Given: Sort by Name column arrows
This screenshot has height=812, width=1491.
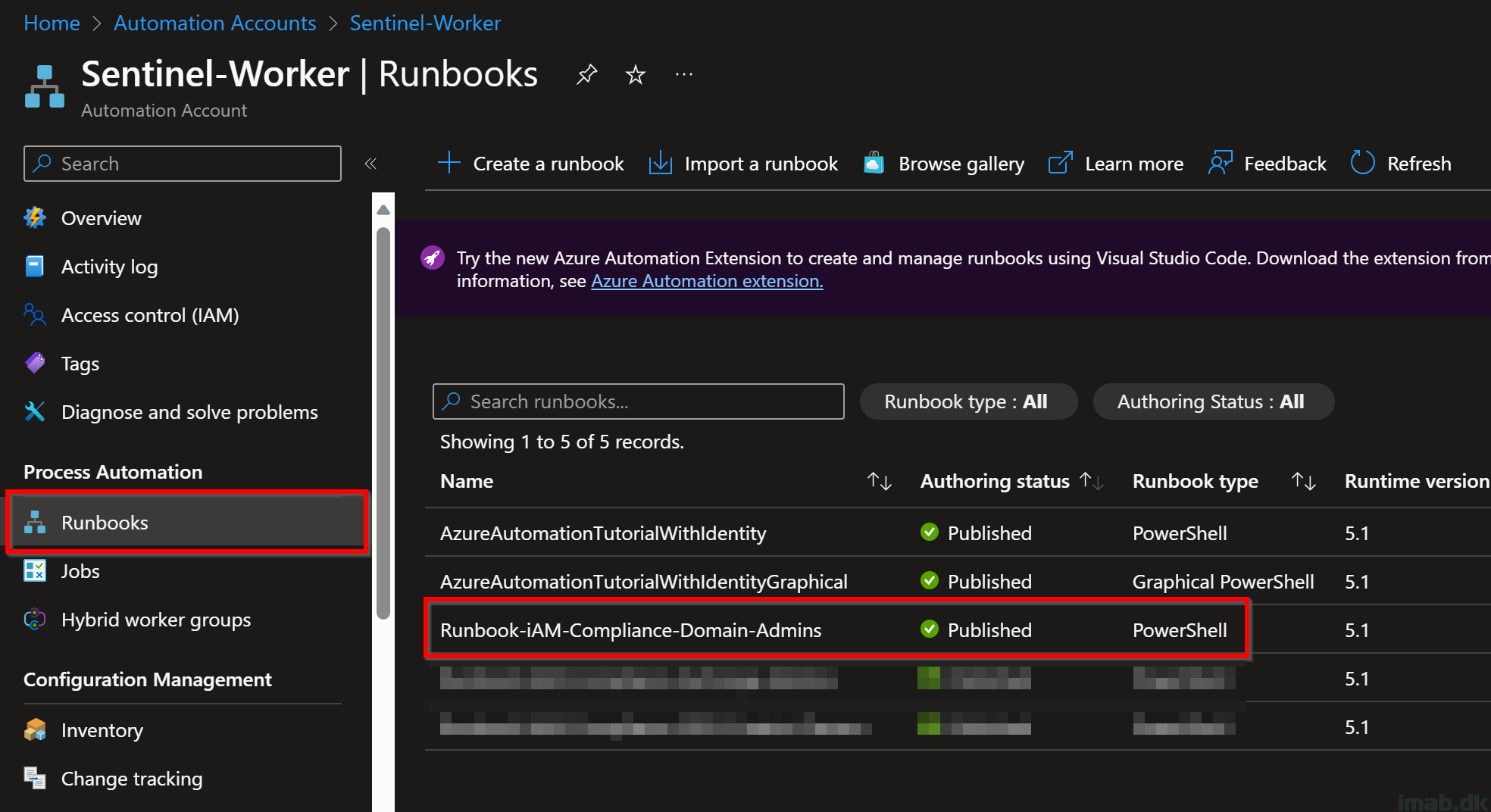Looking at the screenshot, I should click(x=880, y=481).
